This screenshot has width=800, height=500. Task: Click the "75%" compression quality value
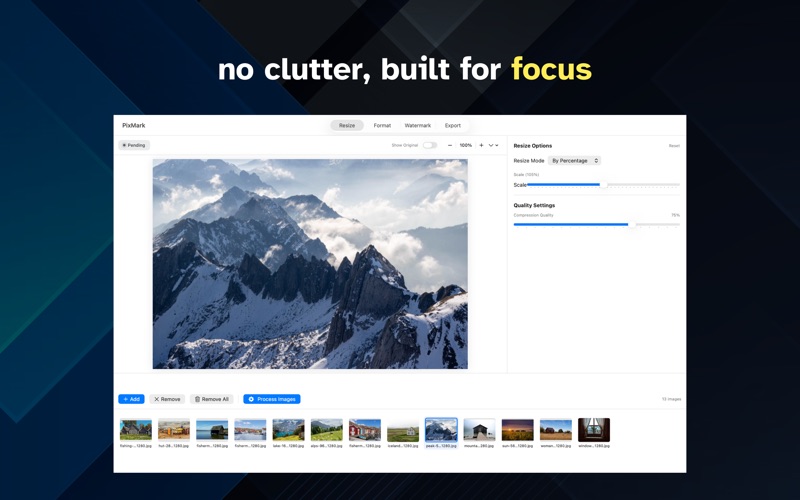tap(676, 215)
